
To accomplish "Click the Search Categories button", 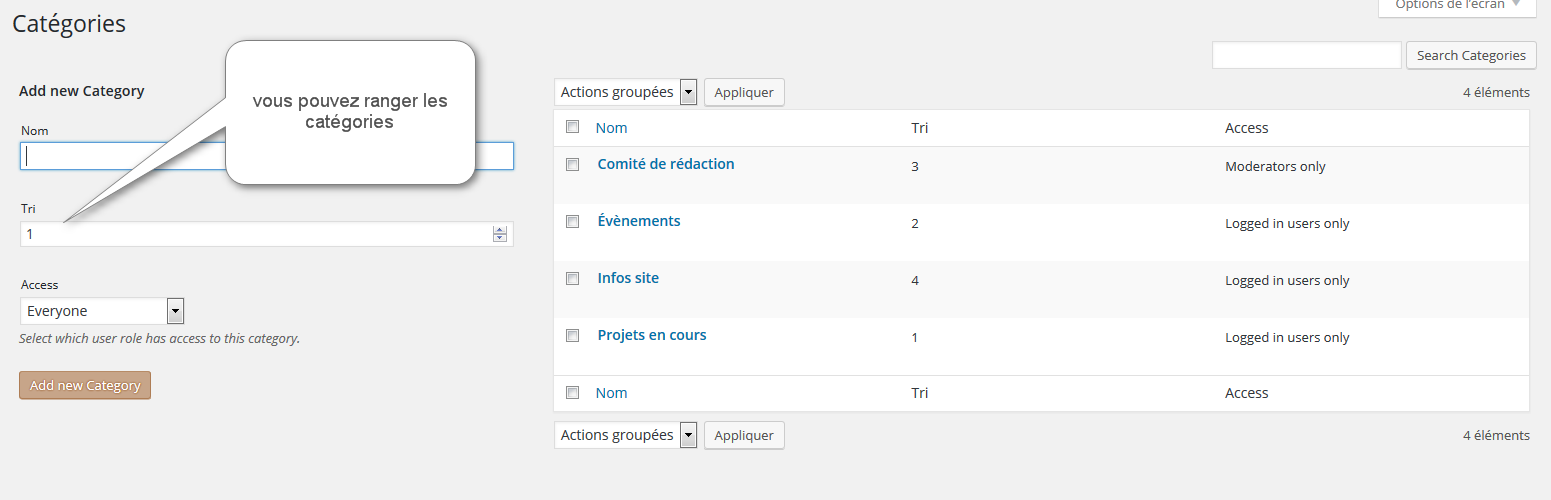I will (1470, 55).
